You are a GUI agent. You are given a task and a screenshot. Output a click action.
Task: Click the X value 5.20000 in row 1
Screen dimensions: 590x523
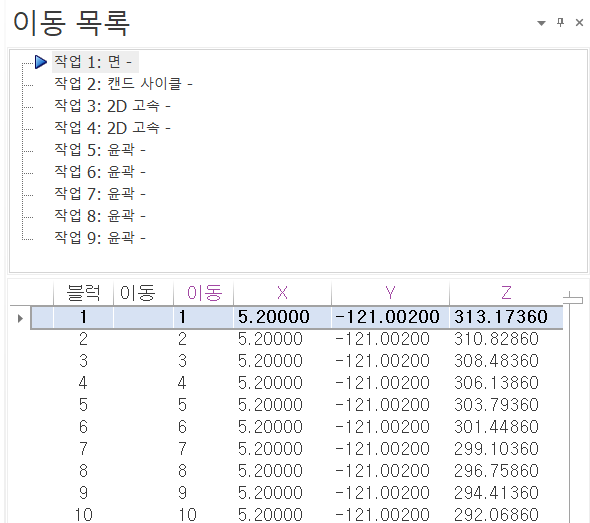click(274, 317)
